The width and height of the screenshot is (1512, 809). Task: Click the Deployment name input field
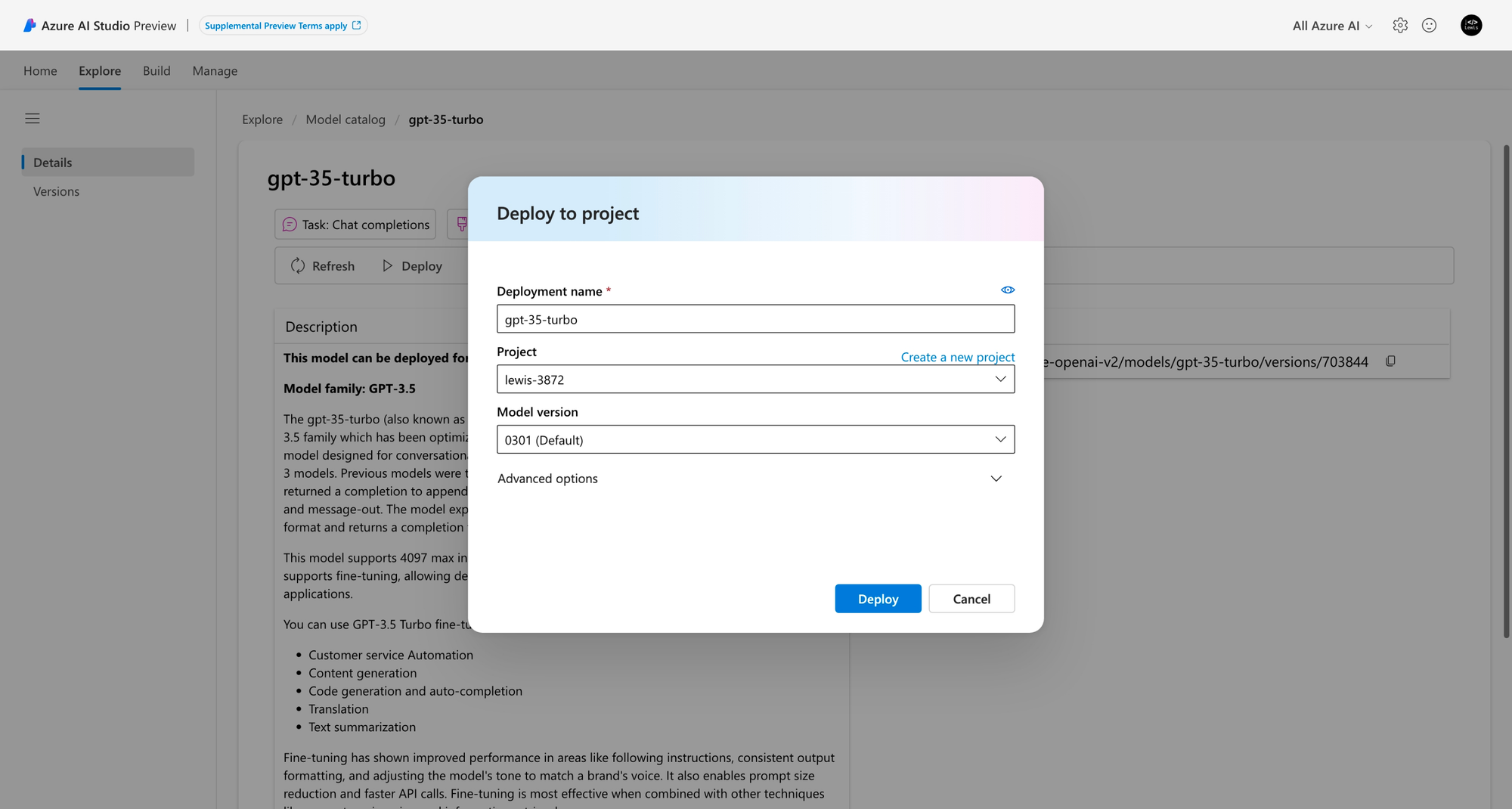(x=755, y=319)
